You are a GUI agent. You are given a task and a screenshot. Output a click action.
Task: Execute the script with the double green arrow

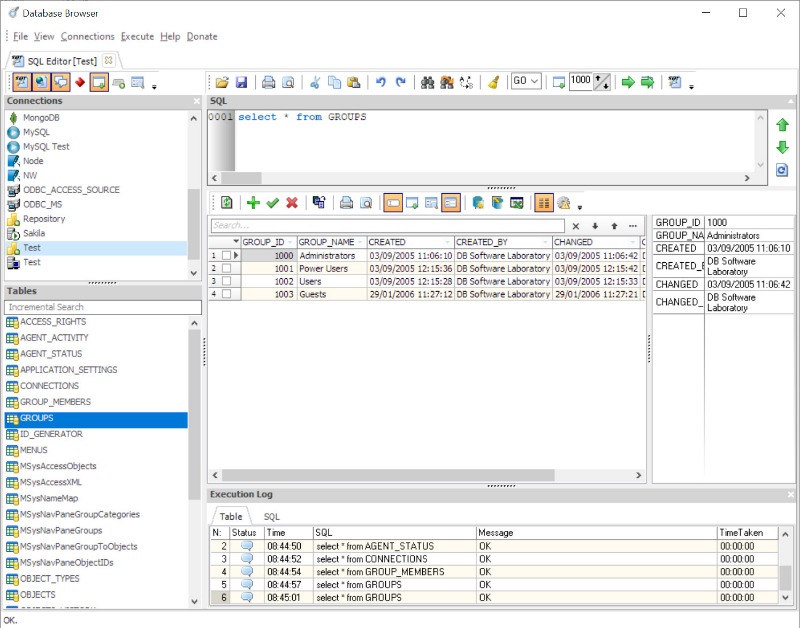tap(647, 82)
